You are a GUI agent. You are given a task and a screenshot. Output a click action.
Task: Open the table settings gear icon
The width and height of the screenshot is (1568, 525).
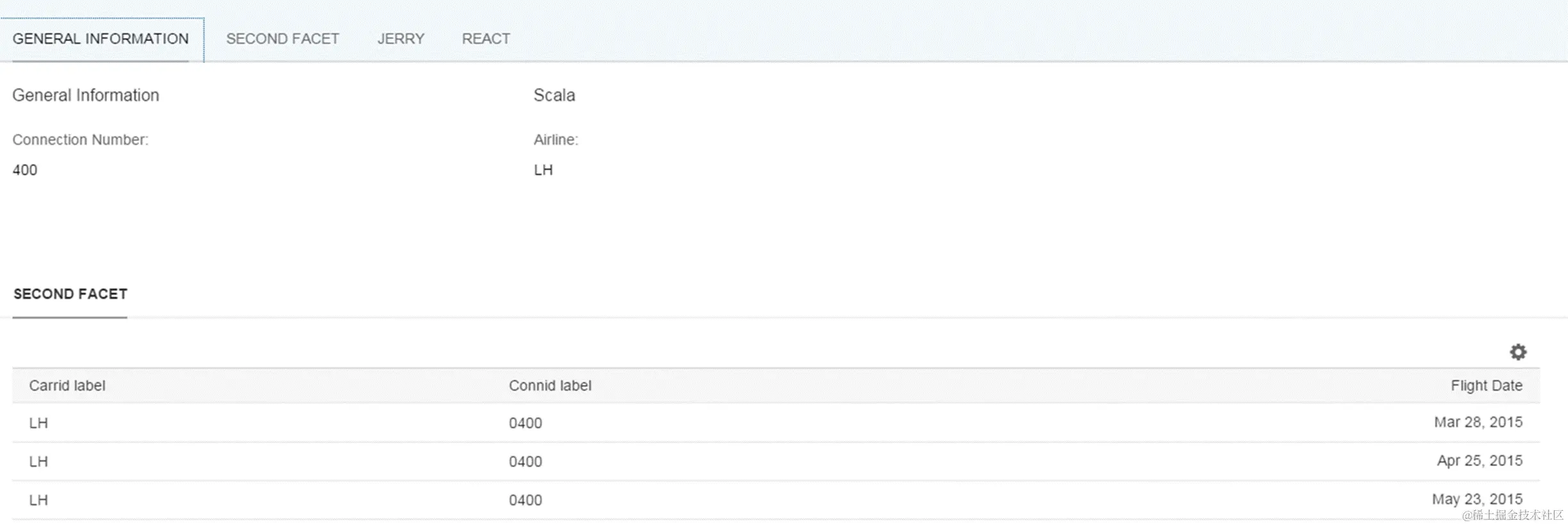[x=1517, y=352]
